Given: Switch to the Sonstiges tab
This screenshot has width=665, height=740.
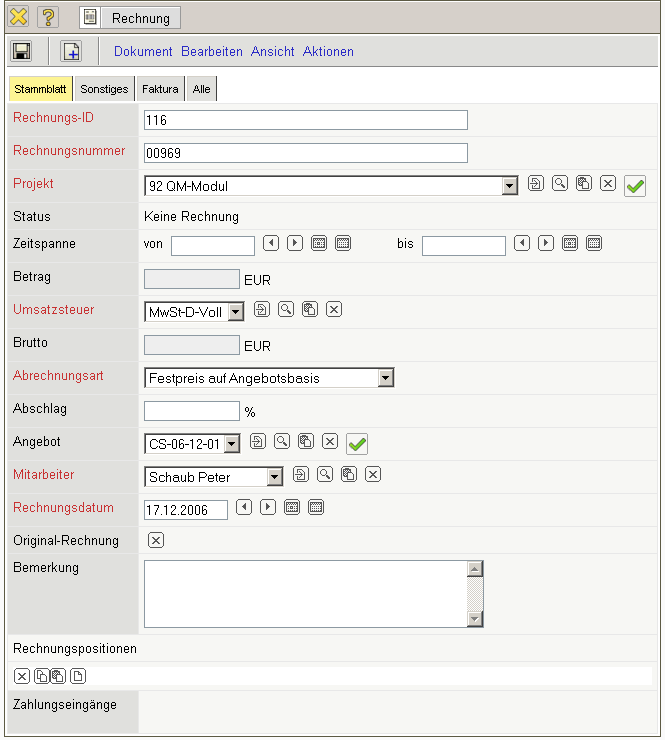Looking at the screenshot, I should (104, 89).
